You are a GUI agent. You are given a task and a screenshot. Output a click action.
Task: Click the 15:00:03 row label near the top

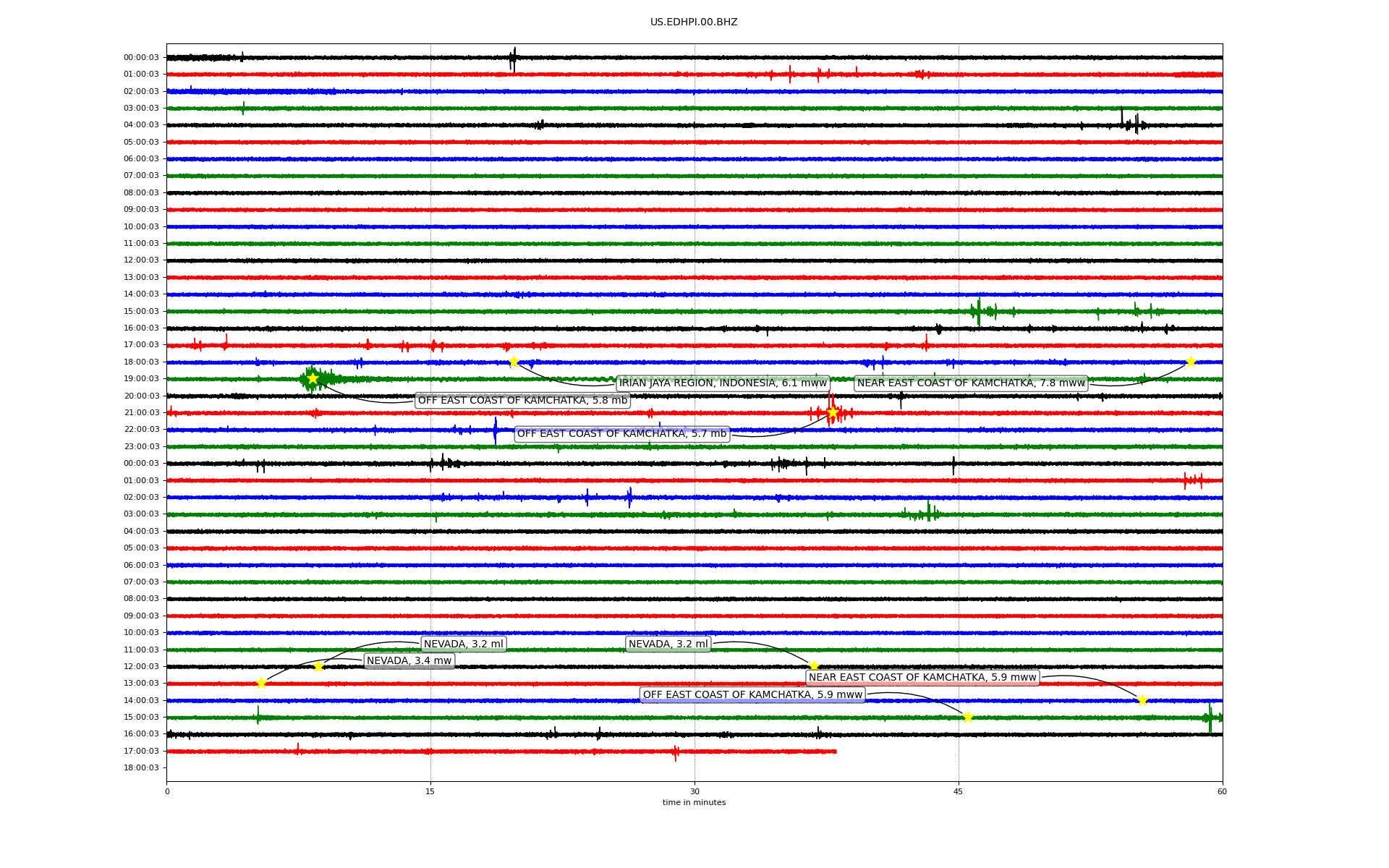point(141,311)
